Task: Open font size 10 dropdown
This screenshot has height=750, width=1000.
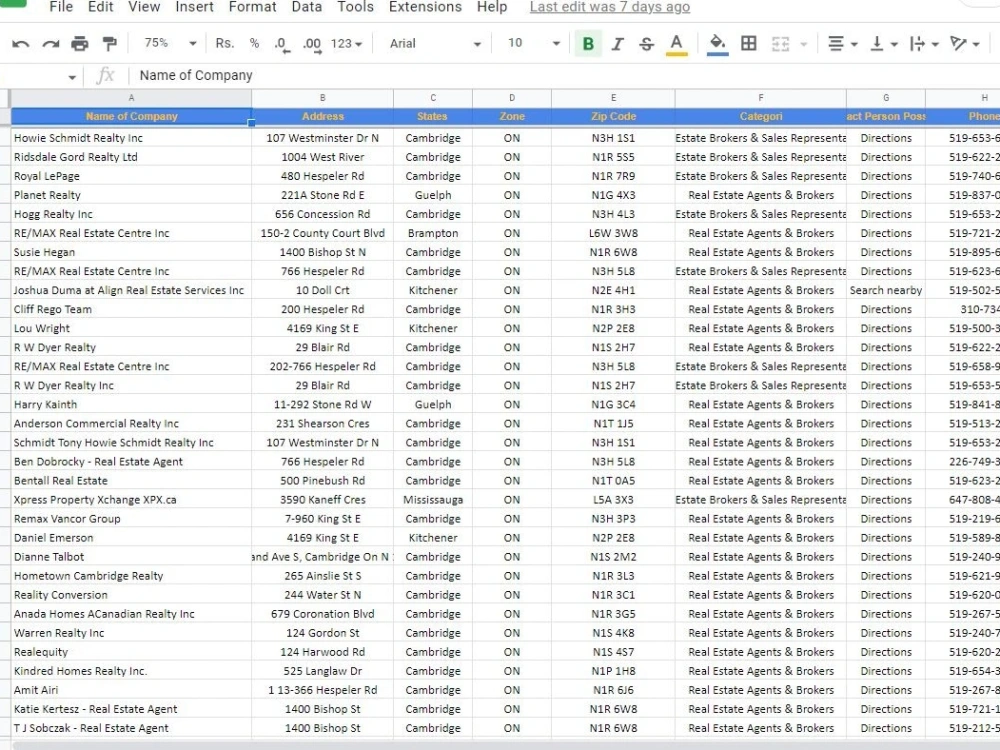Action: [533, 43]
